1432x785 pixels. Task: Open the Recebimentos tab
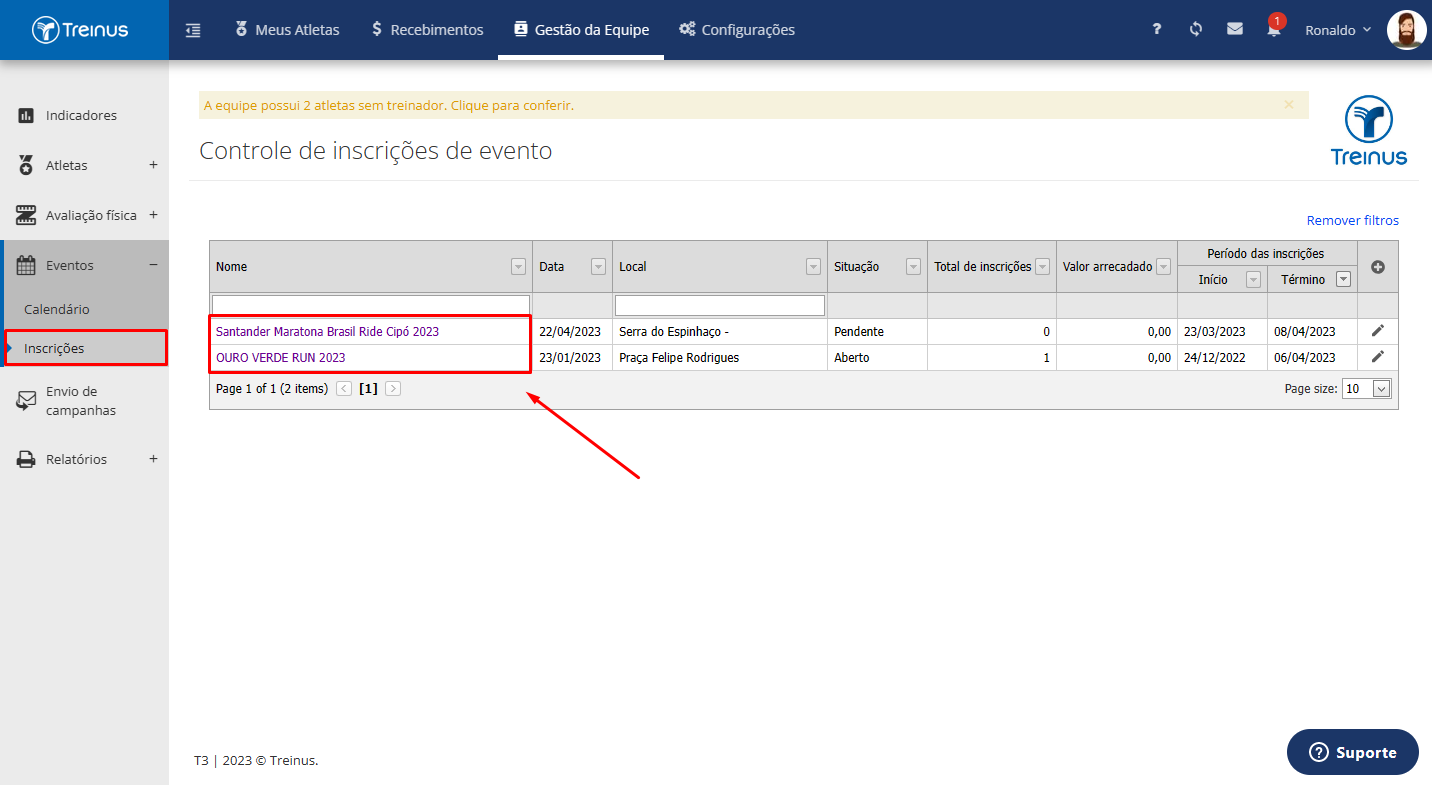pos(427,30)
